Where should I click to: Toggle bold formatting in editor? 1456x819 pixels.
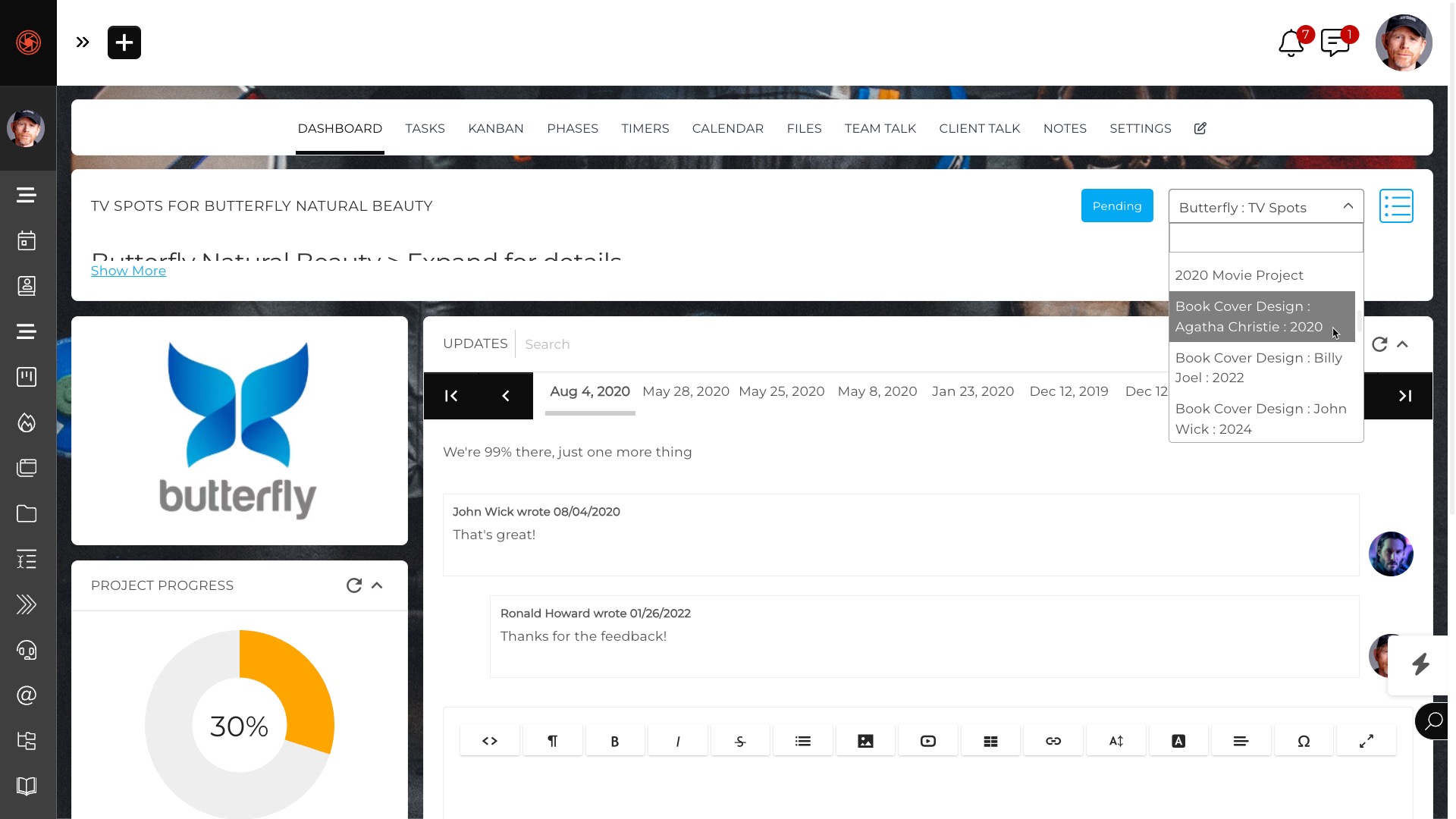pyautogui.click(x=615, y=741)
